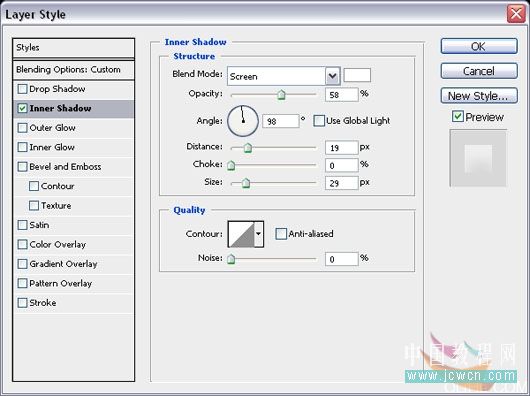Viewport: 530px width, 396px height.
Task: Open the Blend Mode dropdown arrow
Action: [333, 76]
